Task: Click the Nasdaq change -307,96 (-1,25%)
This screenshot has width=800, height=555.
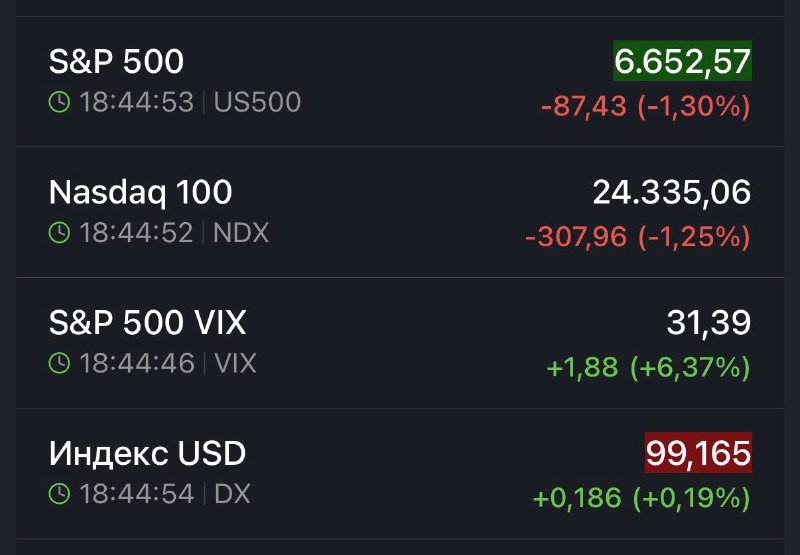Action: coord(637,236)
